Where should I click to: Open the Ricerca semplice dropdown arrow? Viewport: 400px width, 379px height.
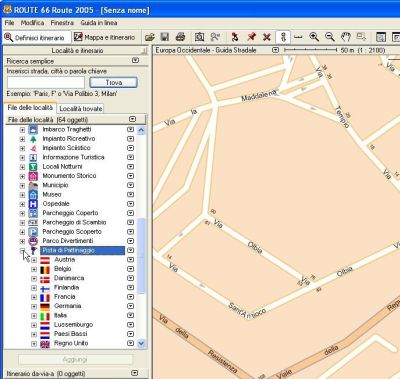click(x=135, y=61)
